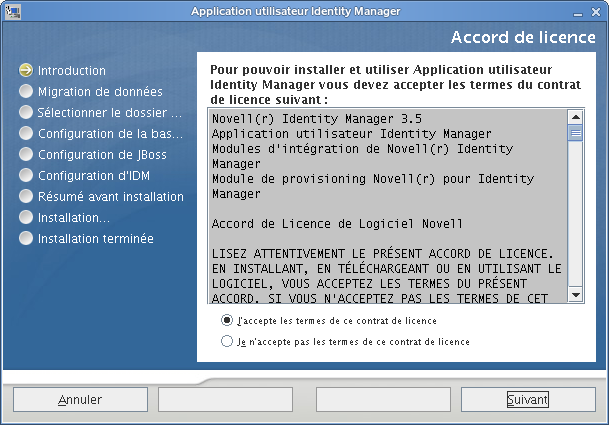Click the Configuration de la base step label
Screen dimensions: 609x425
pos(110,134)
